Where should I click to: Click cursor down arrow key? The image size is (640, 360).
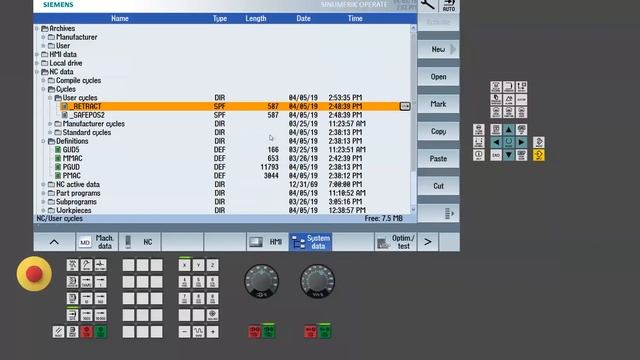tap(509, 155)
